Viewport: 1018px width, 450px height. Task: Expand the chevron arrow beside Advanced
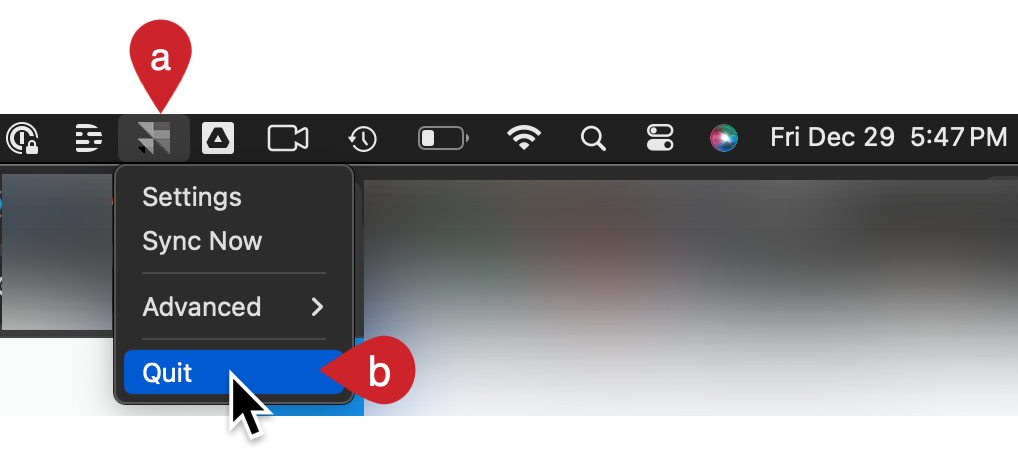click(x=317, y=306)
